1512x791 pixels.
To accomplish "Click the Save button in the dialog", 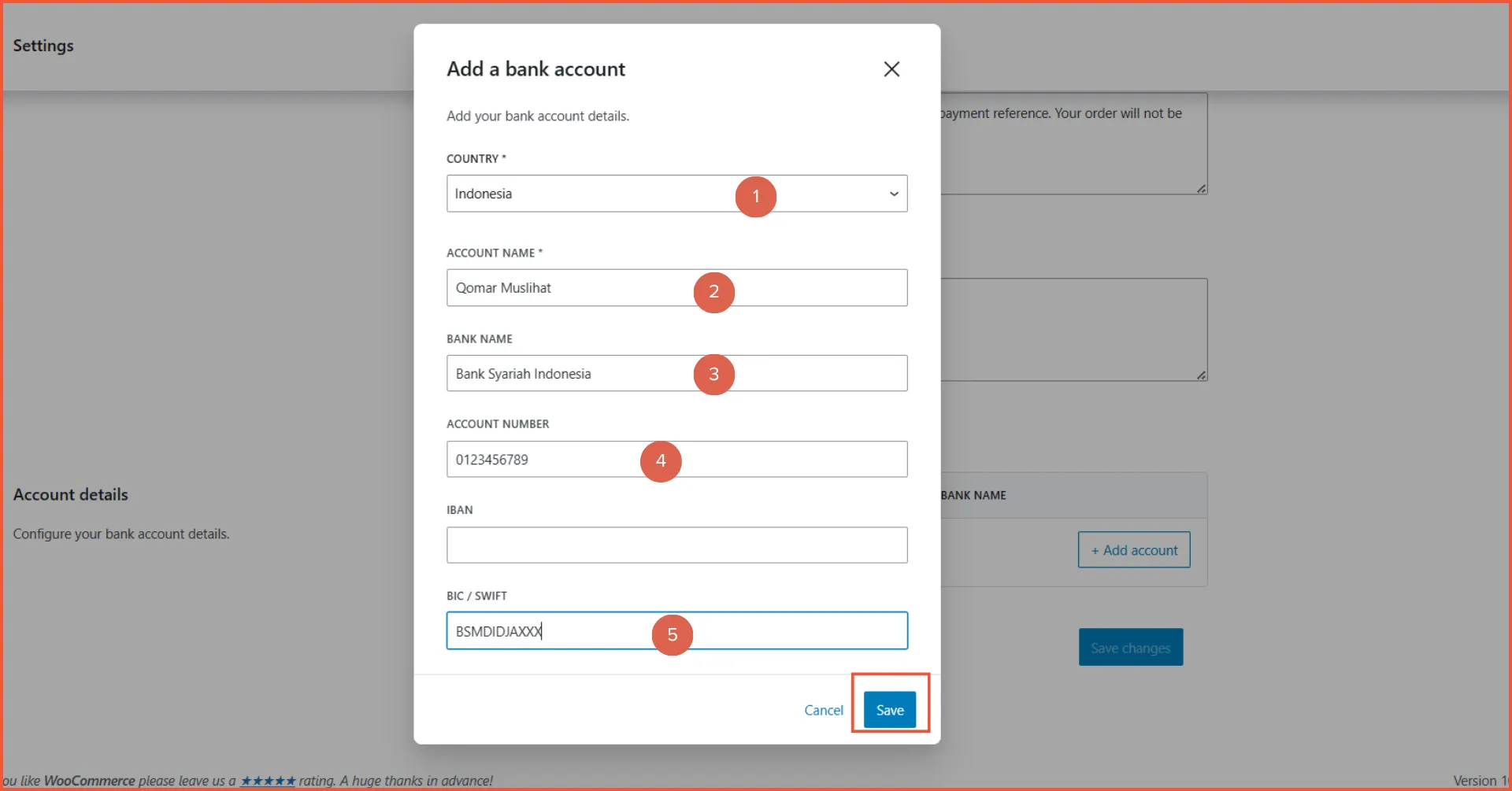I will pos(888,709).
